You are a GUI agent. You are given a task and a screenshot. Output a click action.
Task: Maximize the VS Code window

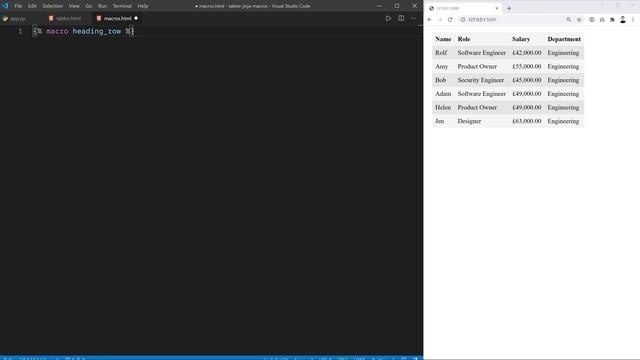[397, 6]
